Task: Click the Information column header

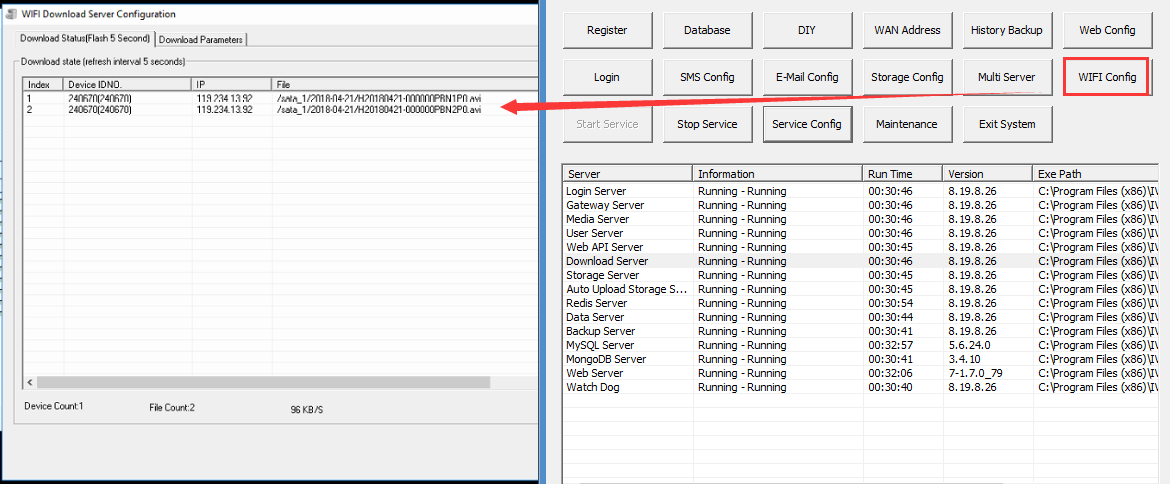Action: coord(778,174)
